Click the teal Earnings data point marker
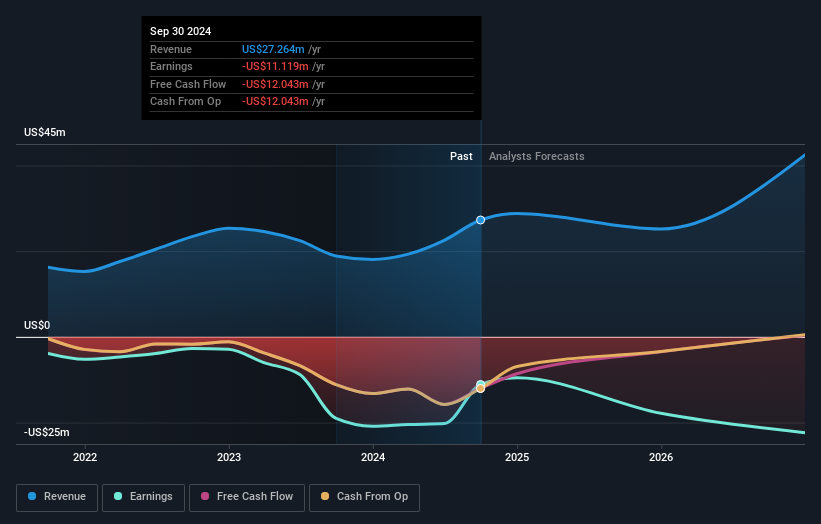The height and width of the screenshot is (524, 821). [480, 384]
